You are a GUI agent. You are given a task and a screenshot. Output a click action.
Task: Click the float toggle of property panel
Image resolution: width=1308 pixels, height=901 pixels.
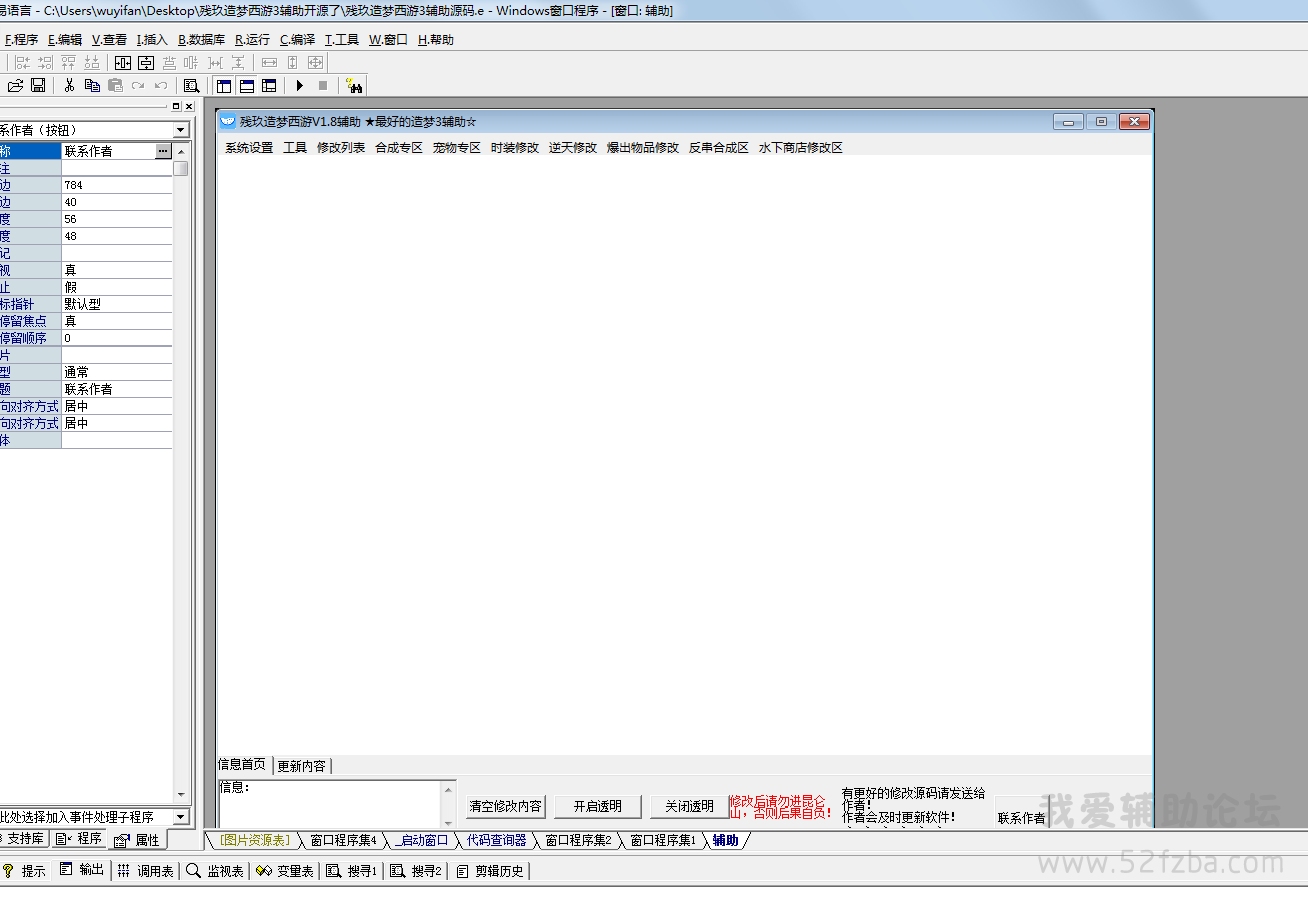click(x=176, y=106)
